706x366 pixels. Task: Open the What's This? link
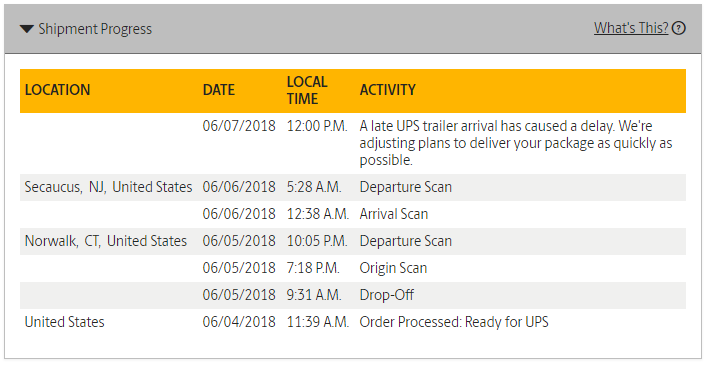click(x=631, y=28)
